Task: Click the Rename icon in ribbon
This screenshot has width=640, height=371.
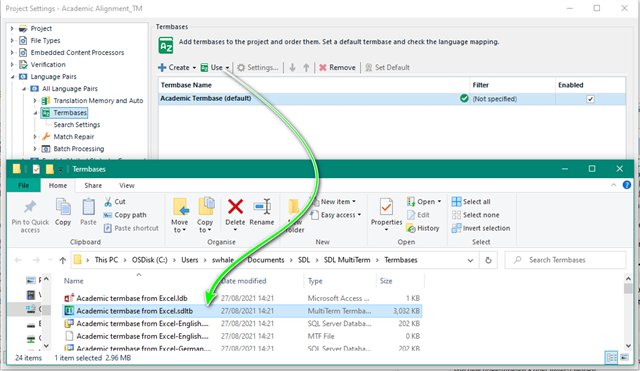Action: point(262,207)
